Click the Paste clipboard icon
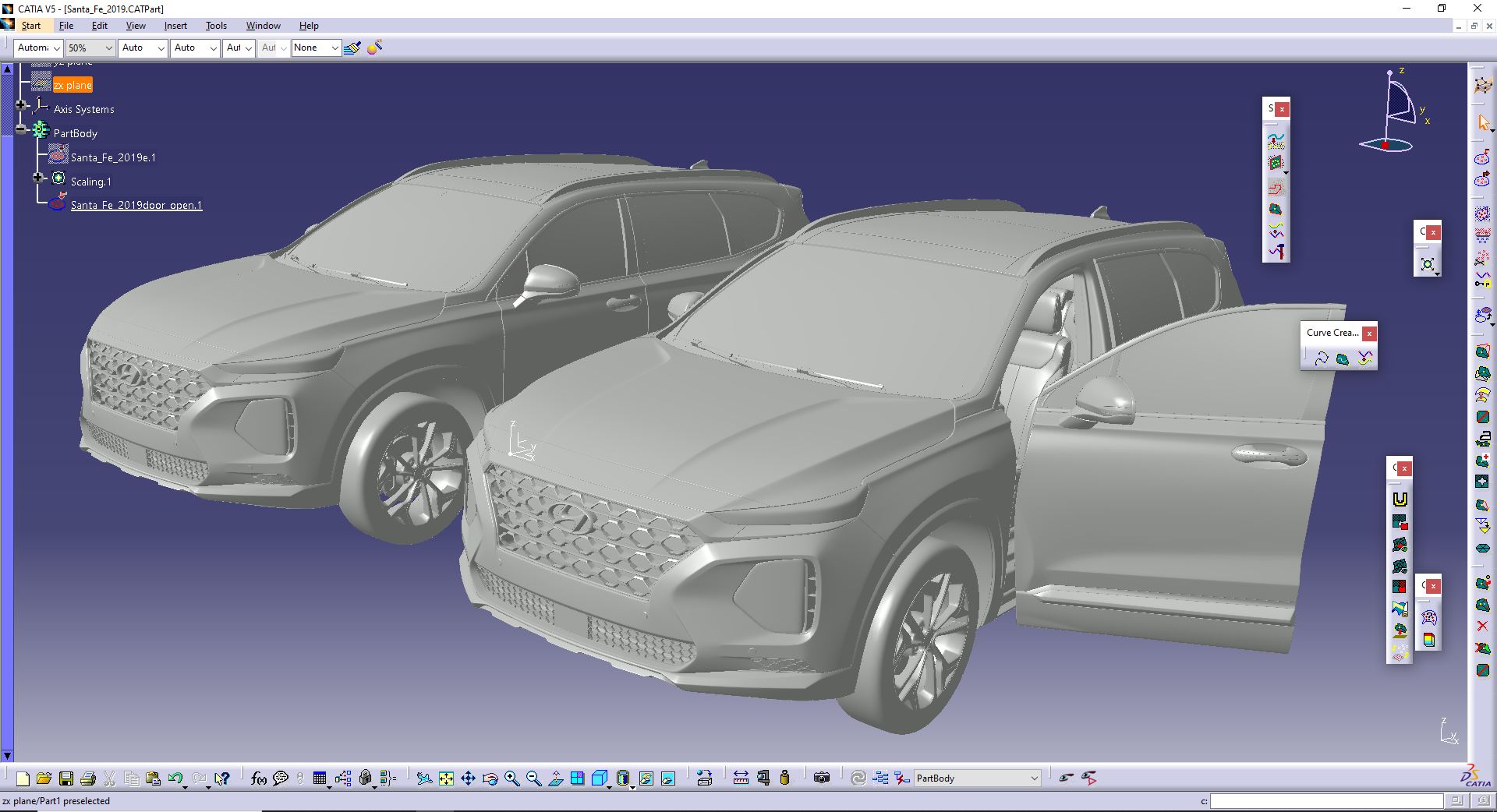Screen dimensions: 1497x812 point(153,778)
